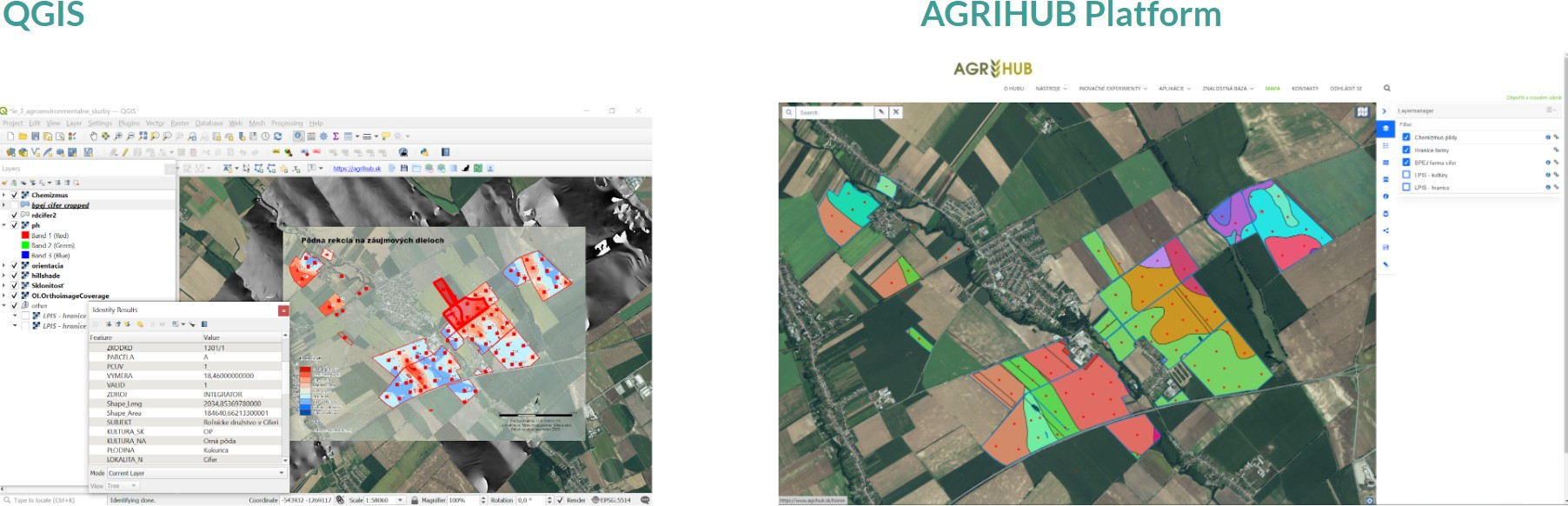This screenshot has width=1568, height=506.
Task: Click the AGRIHUB logo
Action: (x=993, y=68)
